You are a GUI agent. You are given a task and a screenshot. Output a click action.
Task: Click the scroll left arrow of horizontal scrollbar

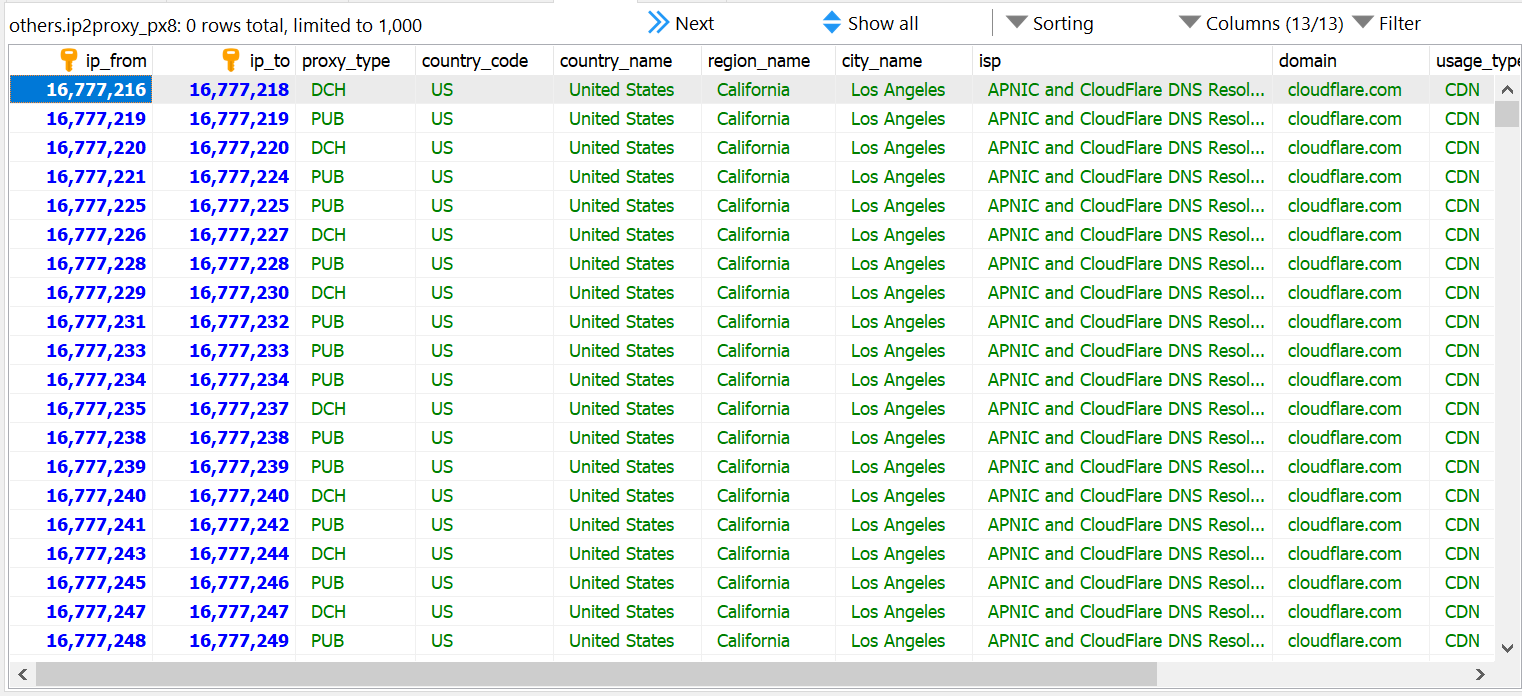[x=22, y=674]
